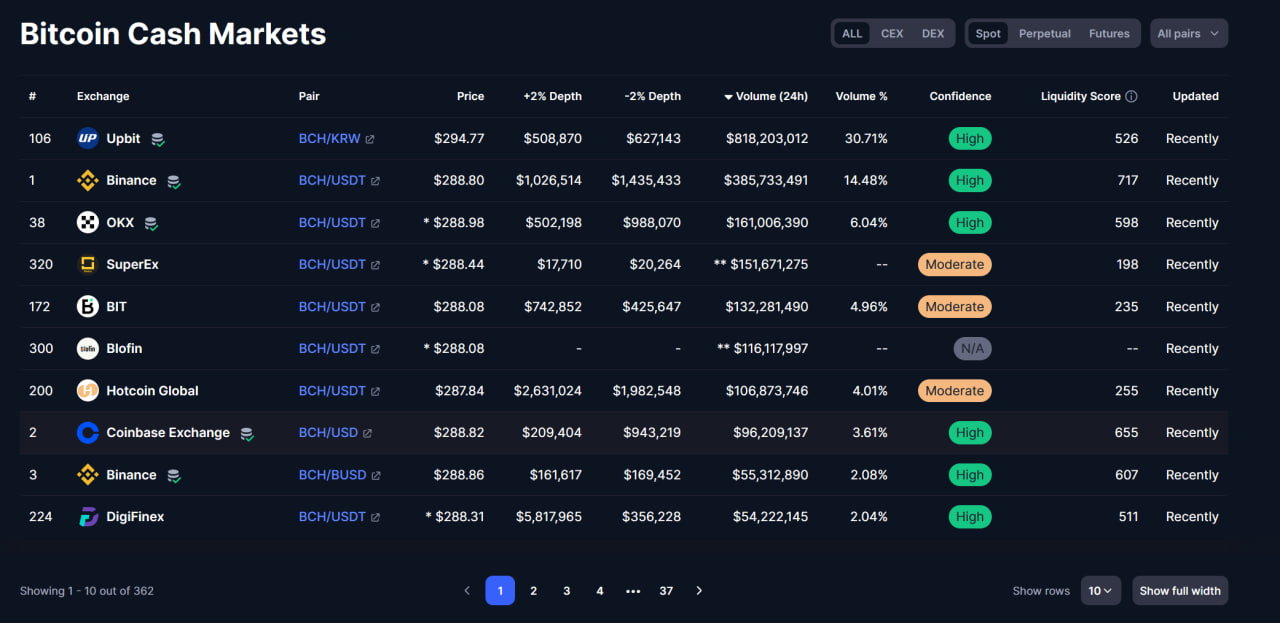1280x623 pixels.
Task: Open external link icon for BCH/BUSD pair
Action: pyautogui.click(x=376, y=475)
